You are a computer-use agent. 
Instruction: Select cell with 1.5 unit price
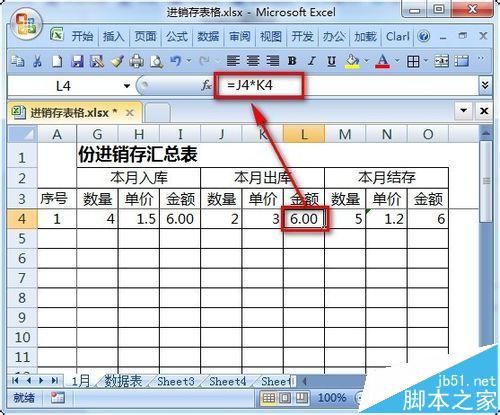coord(139,219)
